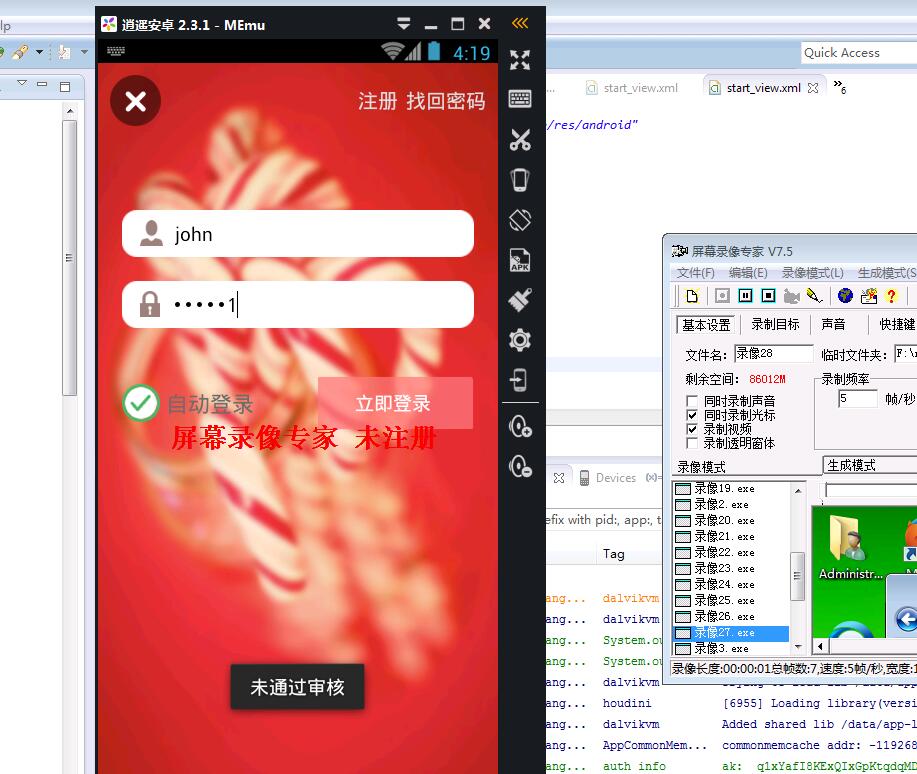Toggle MEmu fullscreen mode icon

pos(519,60)
